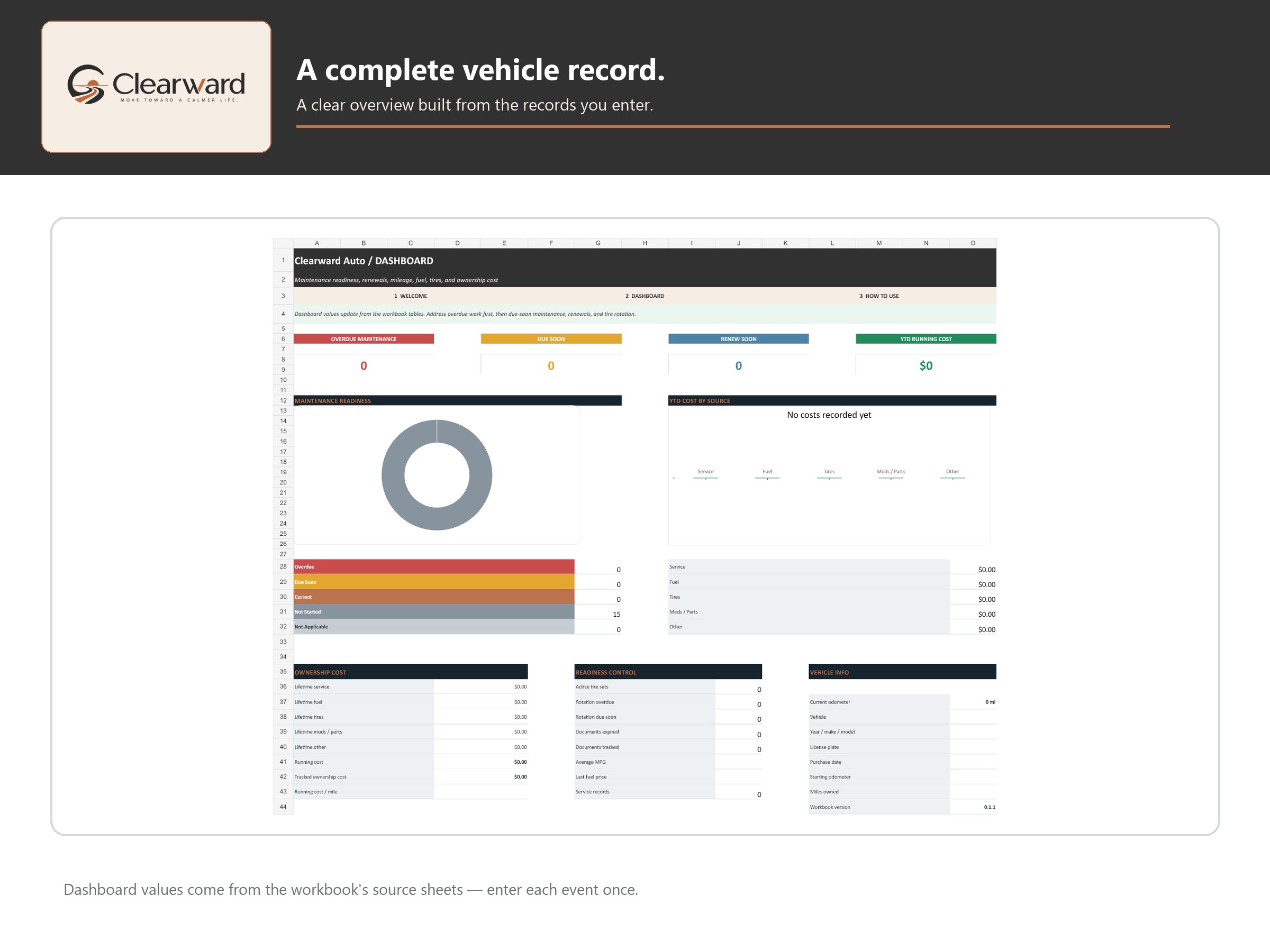Click the blue renew soon value 0
1270x952 pixels.
pos(738,365)
